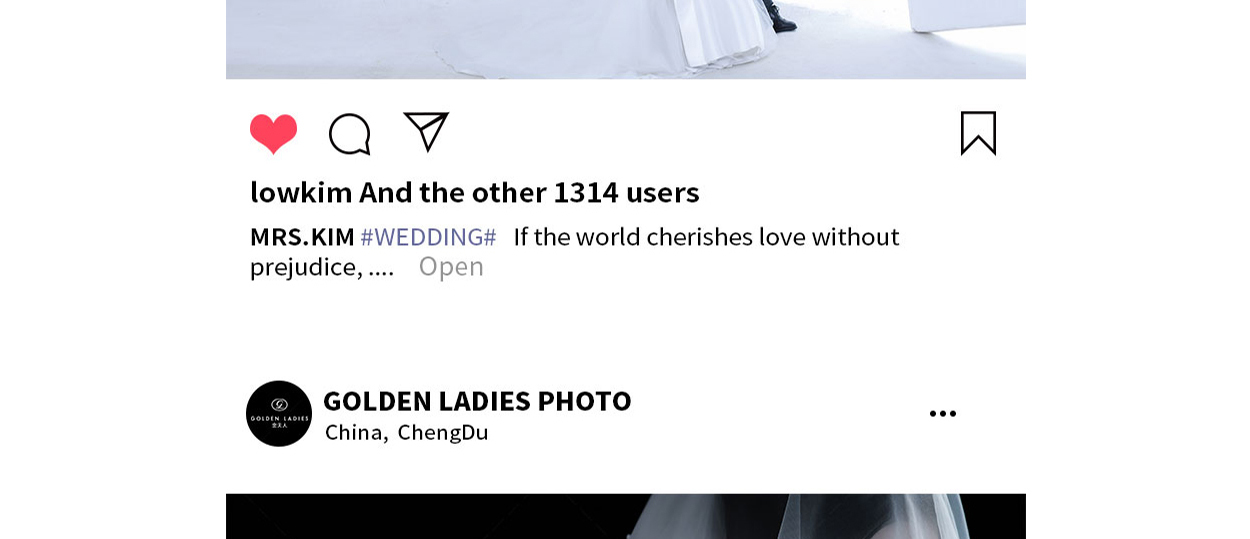Open lowkim's profile from the likes line
This screenshot has width=1250, height=539.
pos(301,192)
